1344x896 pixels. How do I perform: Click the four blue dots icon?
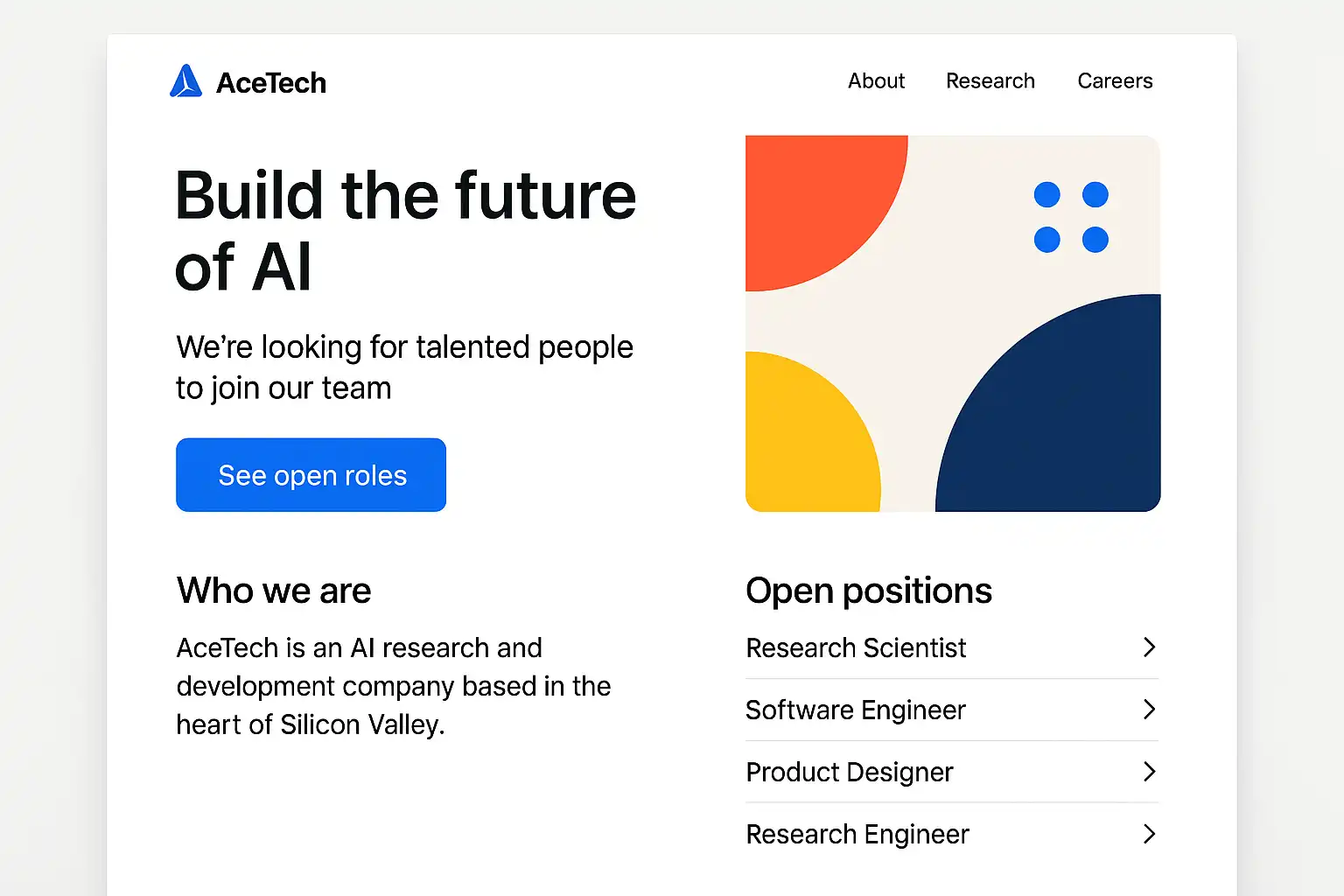click(1071, 217)
